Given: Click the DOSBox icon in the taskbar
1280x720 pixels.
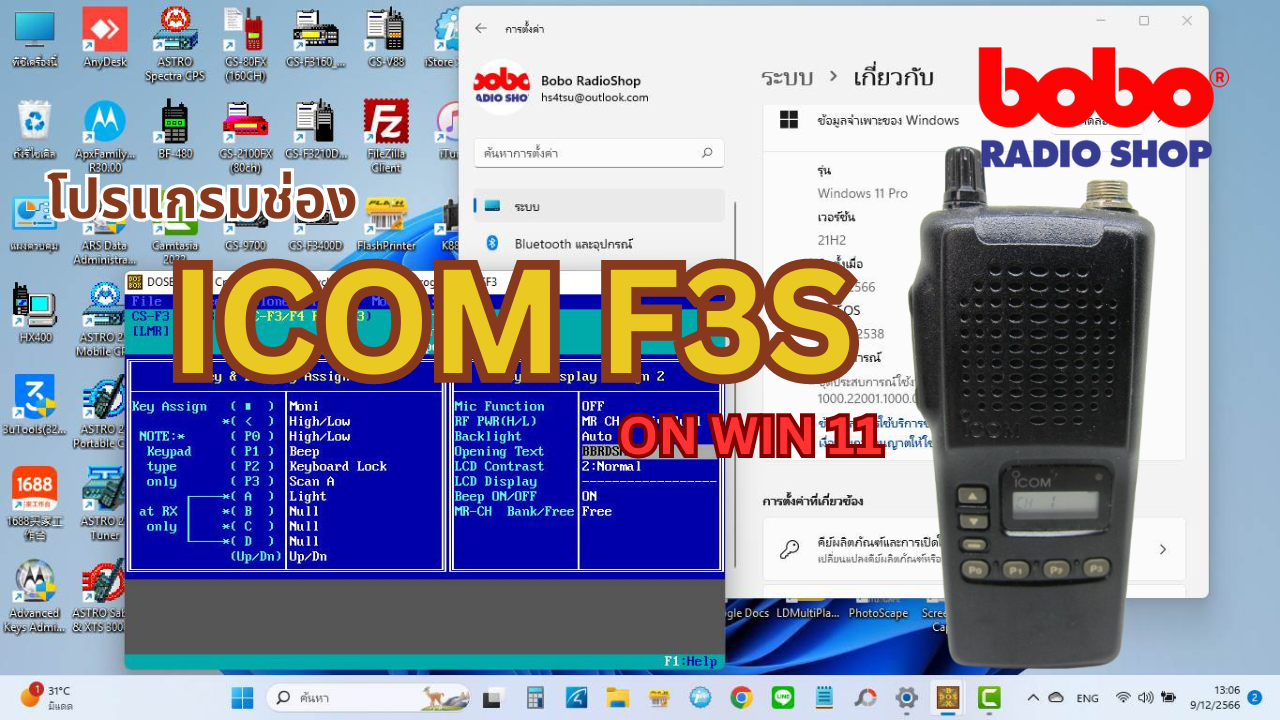Looking at the screenshot, I should pyautogui.click(x=946, y=697).
